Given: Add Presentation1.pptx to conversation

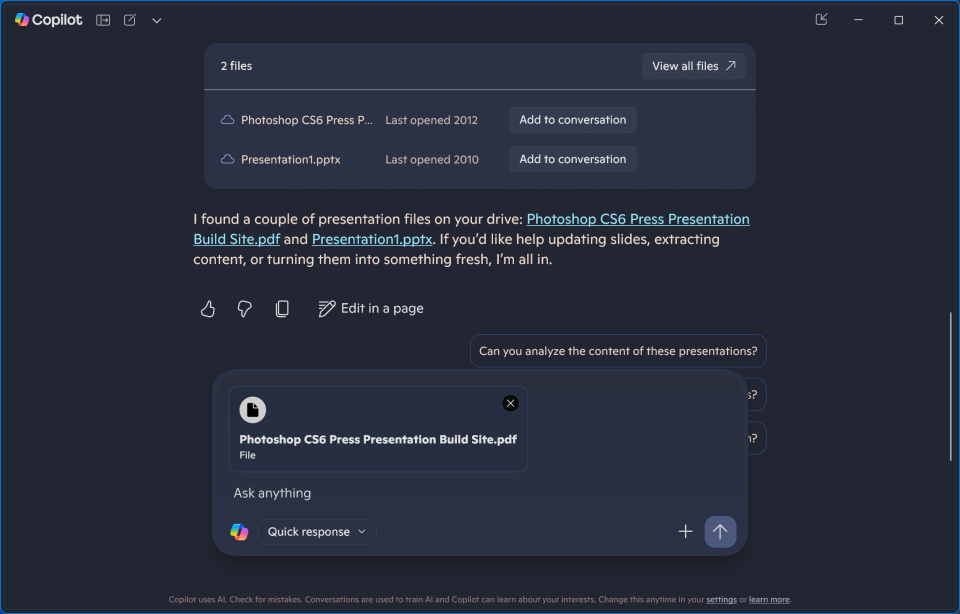Looking at the screenshot, I should tap(572, 159).
